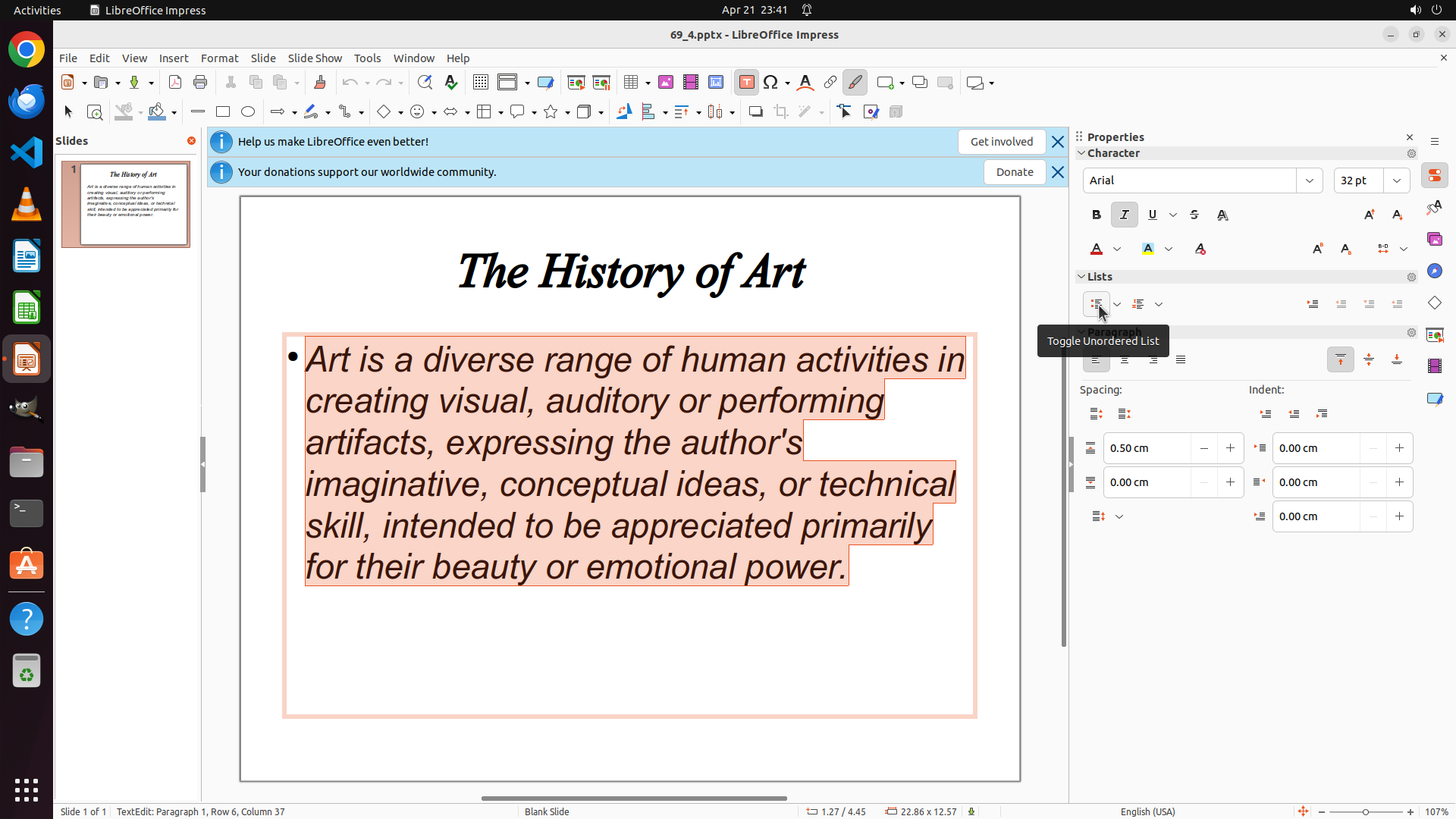Click the Strikethrough formatting icon
The height and width of the screenshot is (819, 1456).
[x=1194, y=215]
